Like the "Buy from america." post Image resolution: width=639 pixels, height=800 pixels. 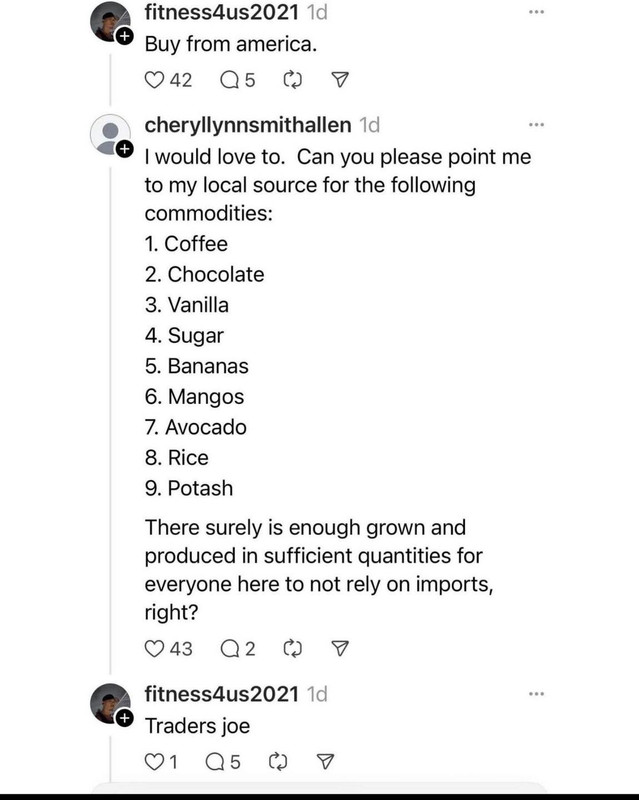(x=154, y=80)
